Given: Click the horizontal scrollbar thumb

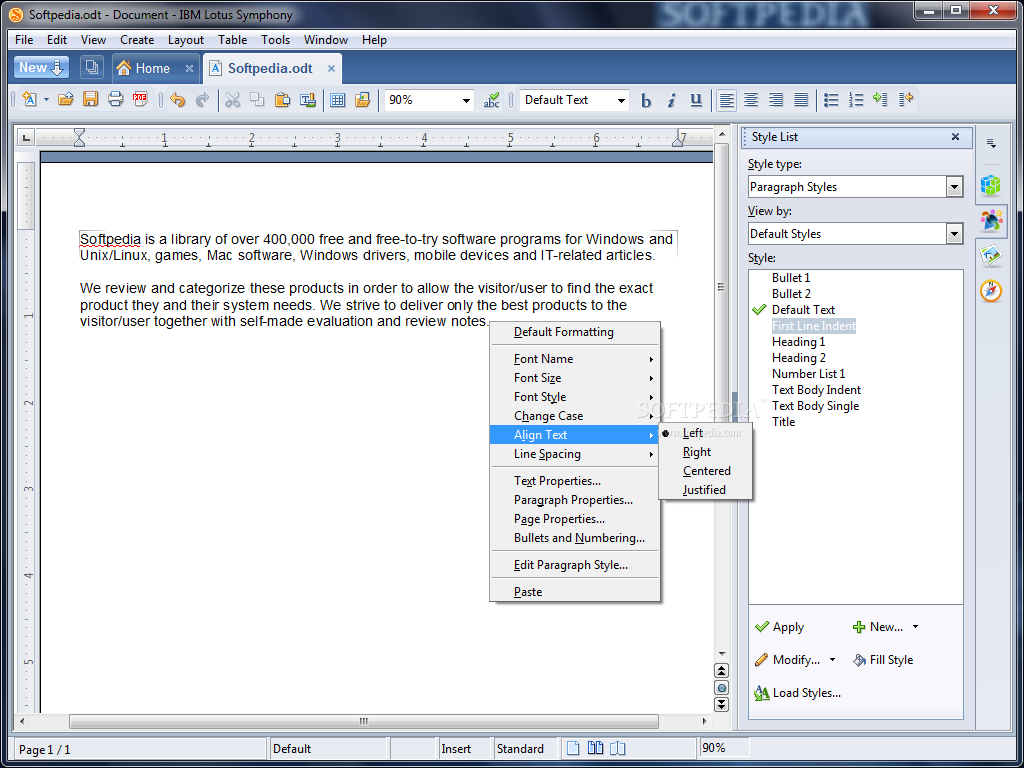Looking at the screenshot, I should [364, 722].
